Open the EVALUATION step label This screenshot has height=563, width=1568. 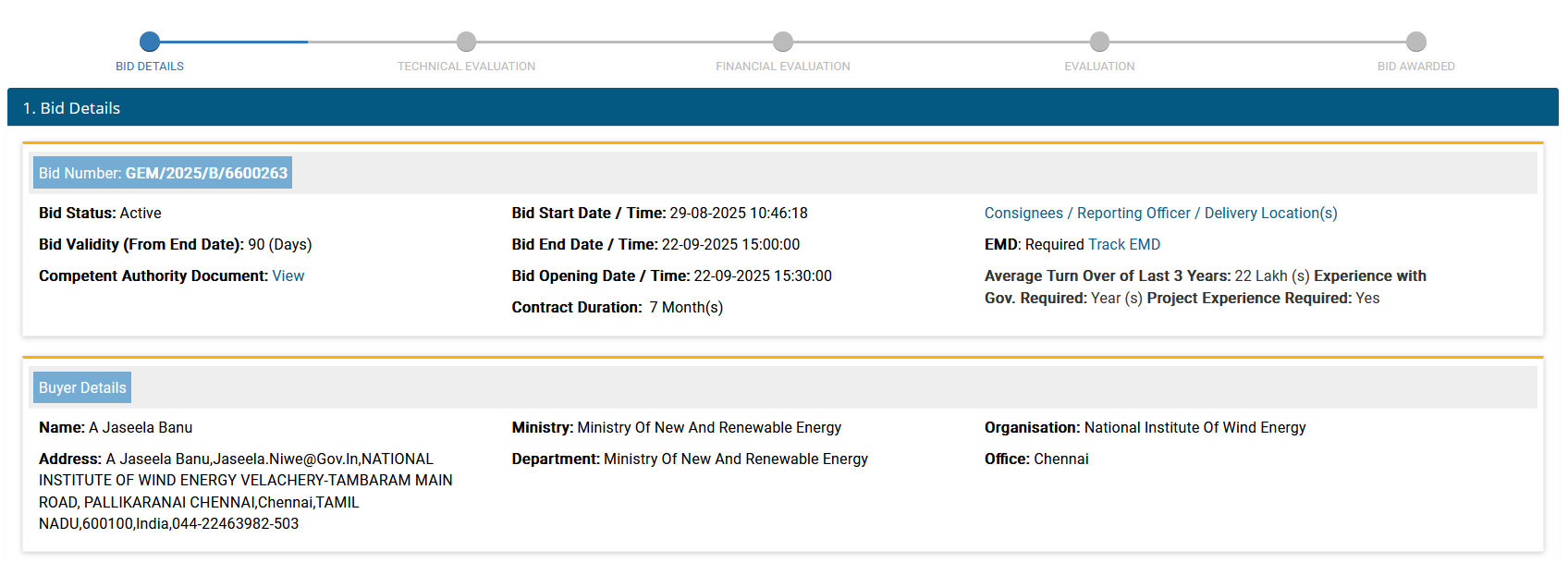pos(1099,67)
